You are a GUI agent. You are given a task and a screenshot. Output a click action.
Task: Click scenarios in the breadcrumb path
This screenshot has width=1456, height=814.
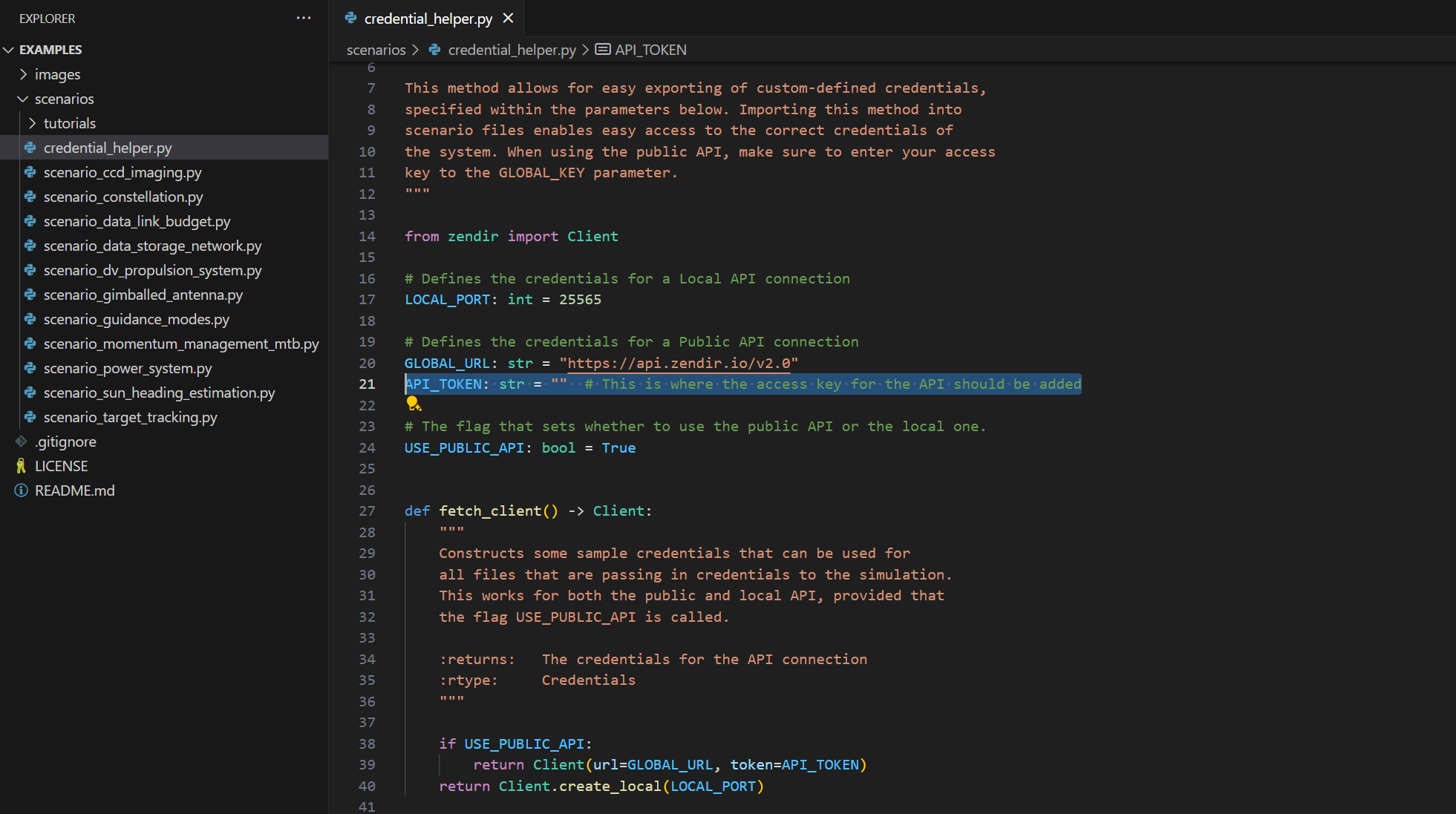tap(376, 50)
